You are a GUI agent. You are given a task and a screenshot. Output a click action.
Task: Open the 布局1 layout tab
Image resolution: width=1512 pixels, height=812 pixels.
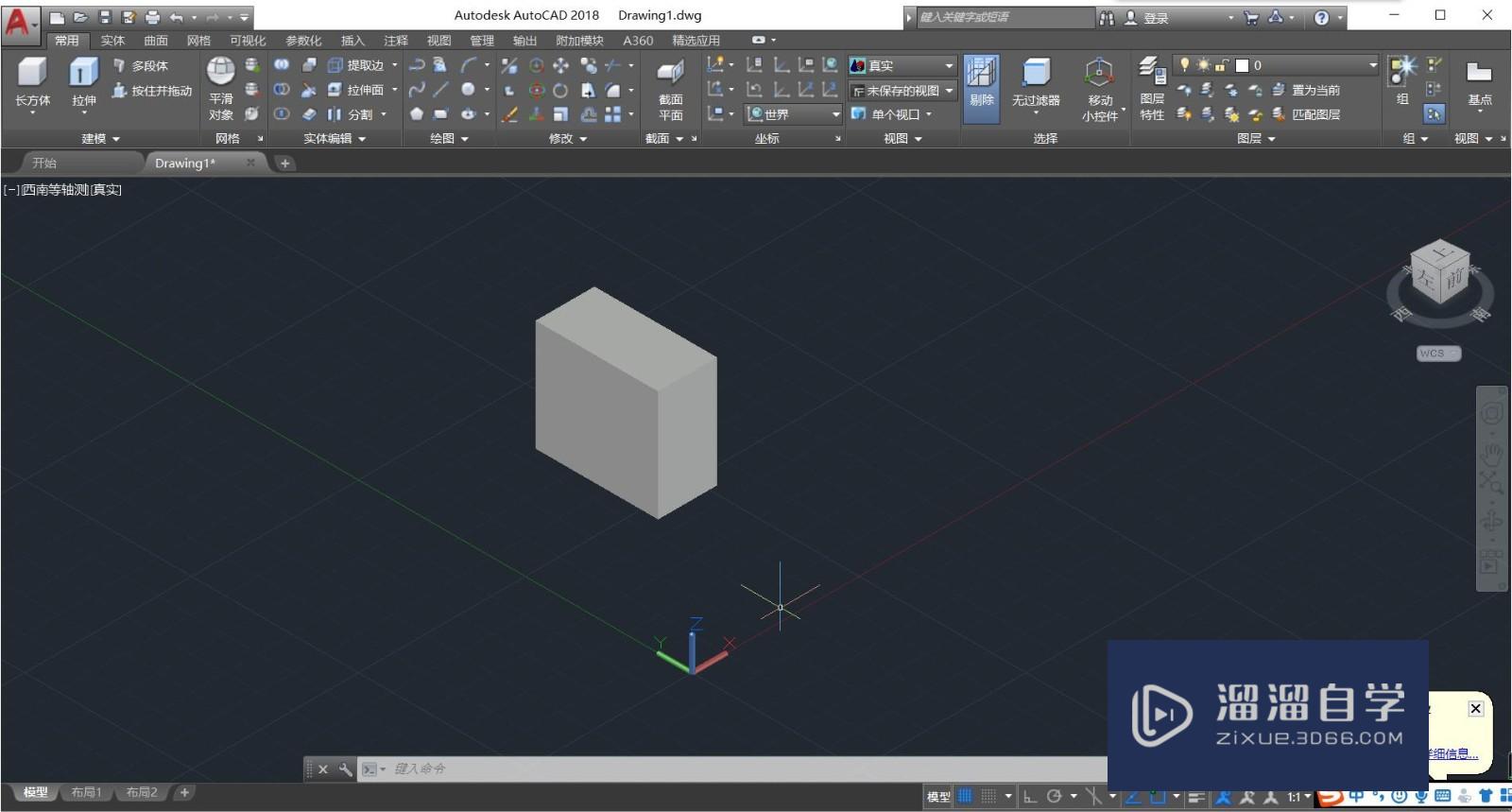[x=86, y=792]
